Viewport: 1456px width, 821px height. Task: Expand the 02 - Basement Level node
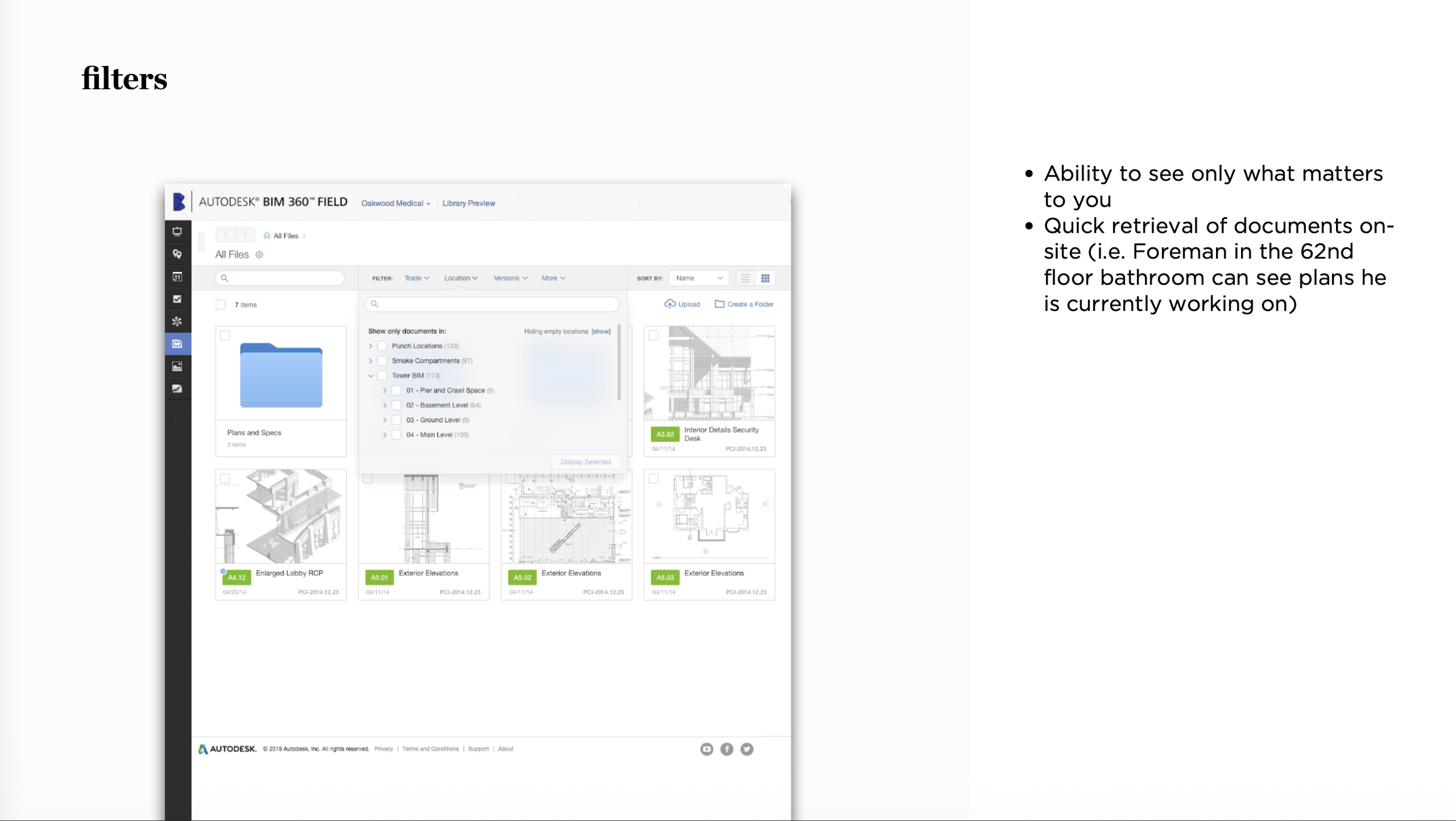click(x=384, y=405)
